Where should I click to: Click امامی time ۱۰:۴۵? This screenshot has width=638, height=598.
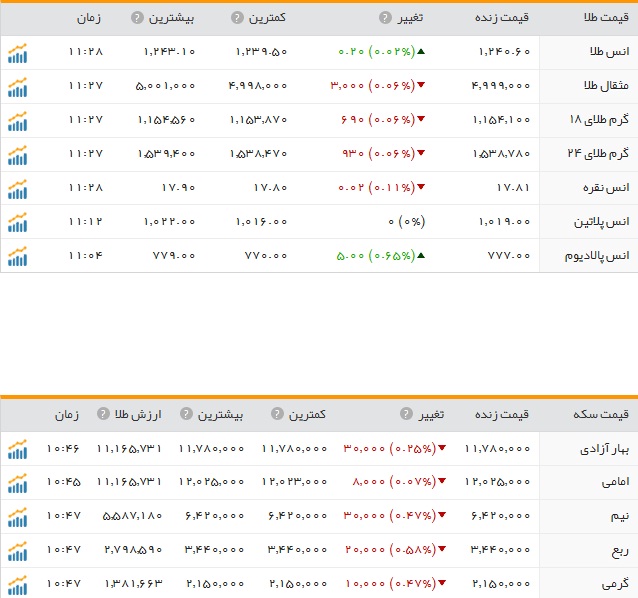coord(63,482)
